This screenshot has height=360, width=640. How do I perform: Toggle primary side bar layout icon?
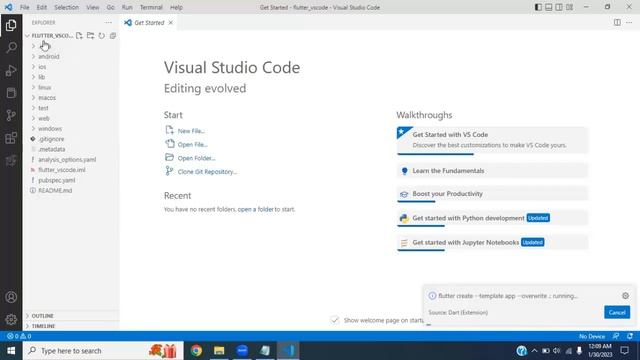[538, 7]
